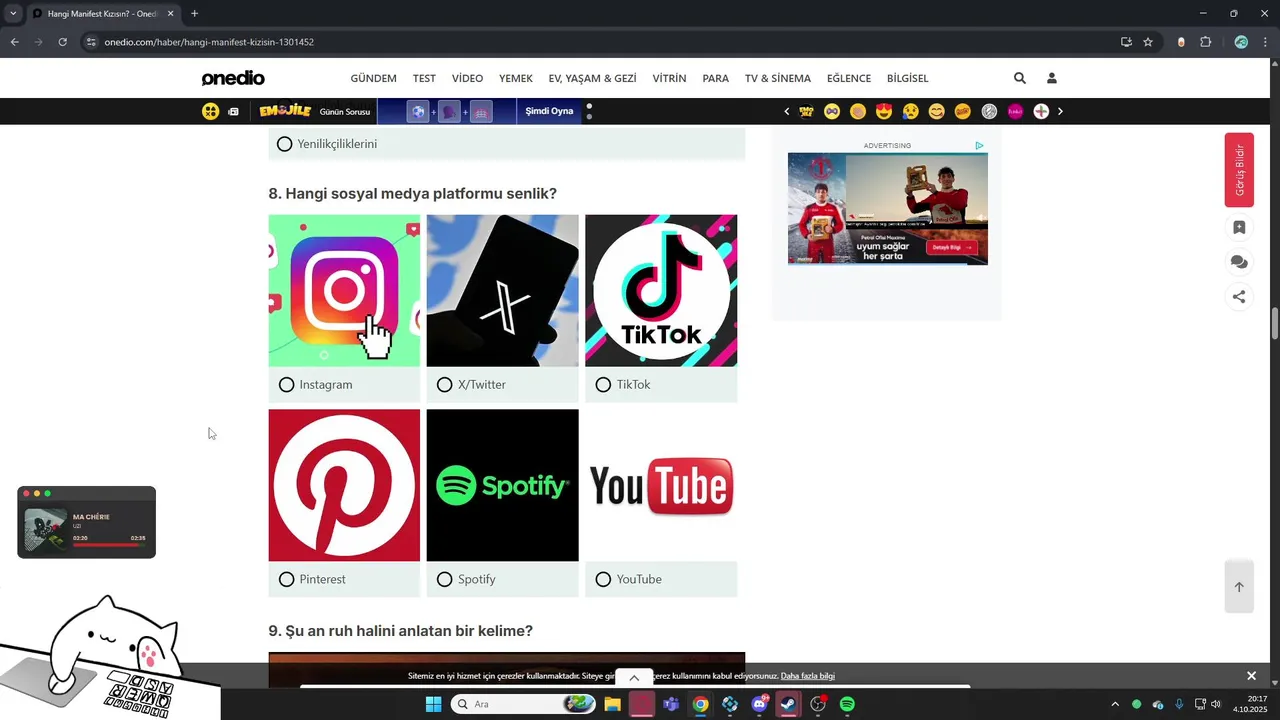Show previous emojis with left arrow

787,111
